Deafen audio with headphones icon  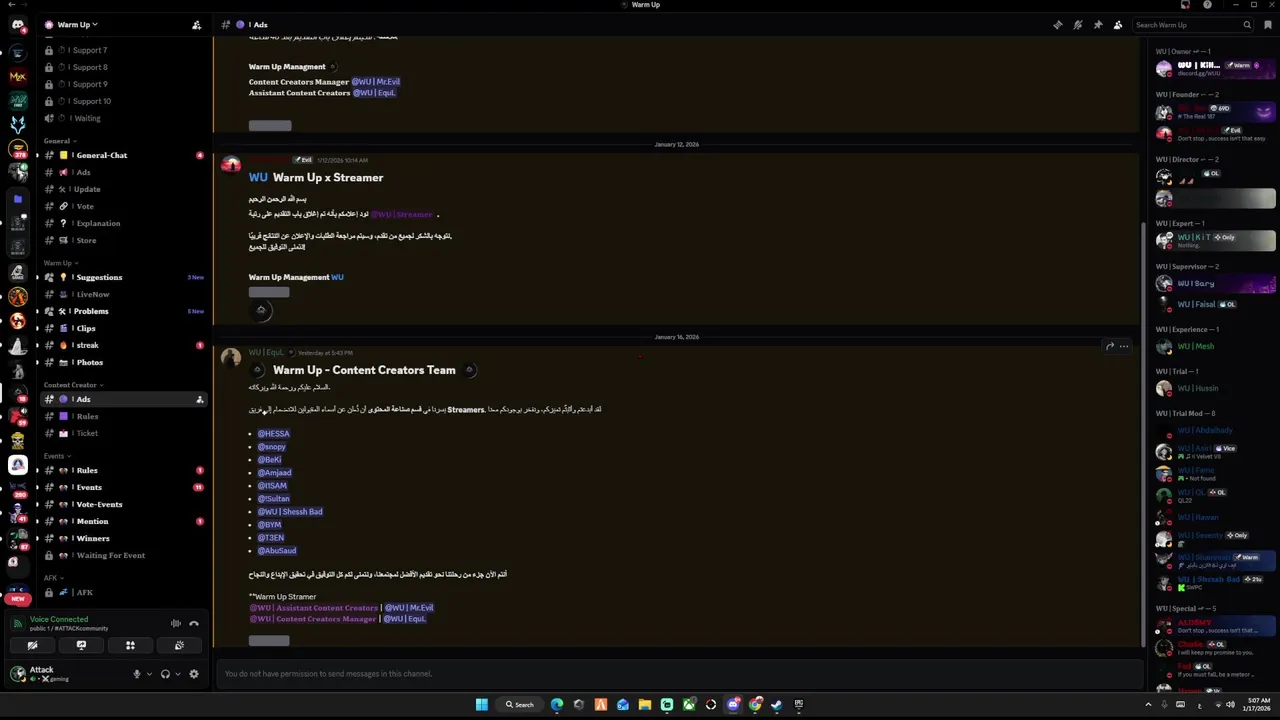pos(165,674)
